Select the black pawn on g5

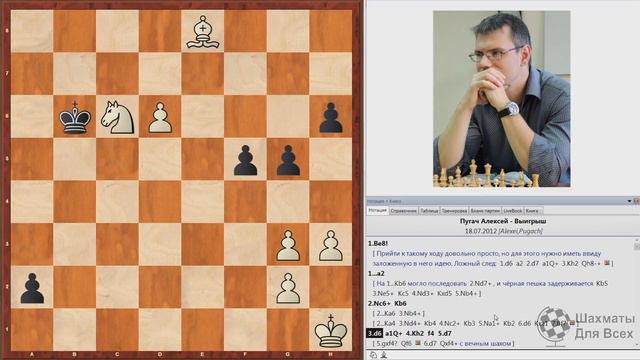click(288, 160)
